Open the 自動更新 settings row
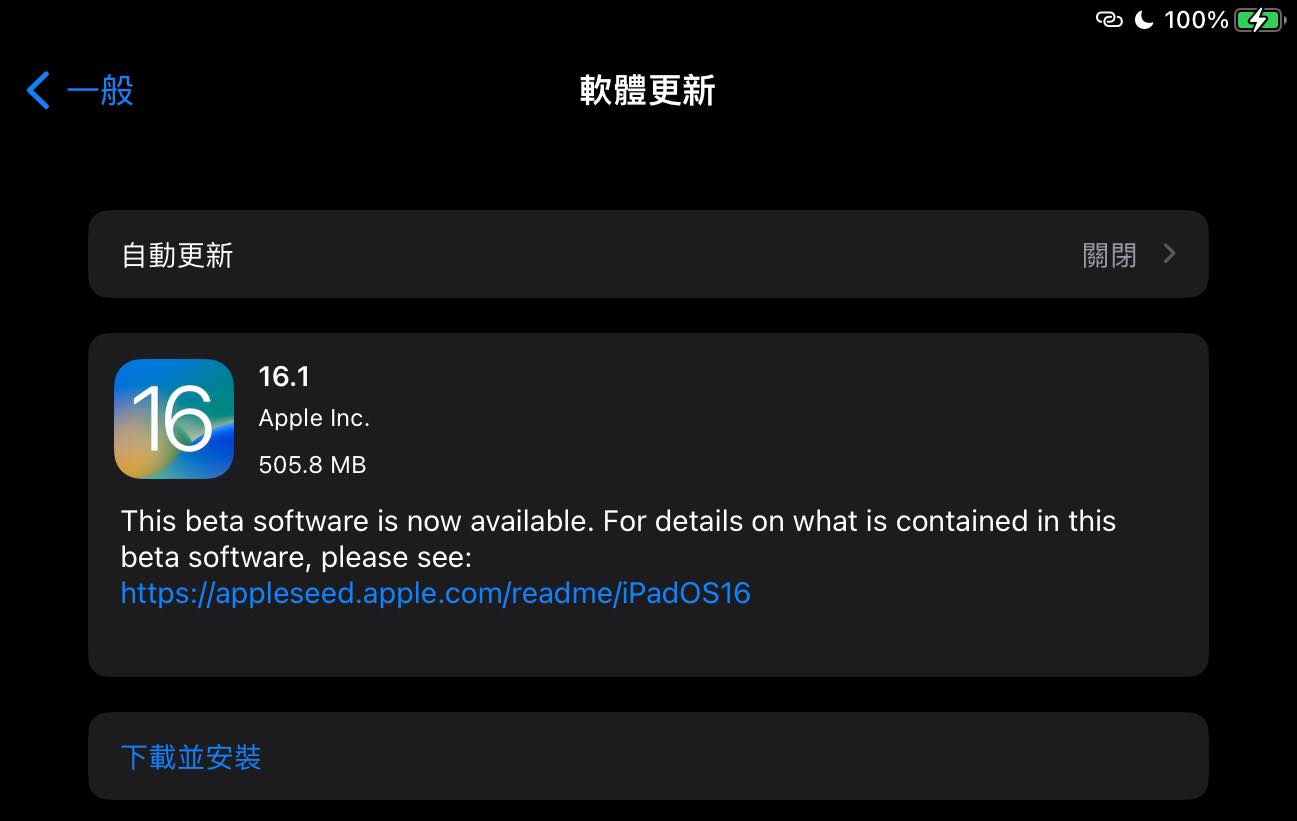Viewport: 1297px width, 821px height. click(x=648, y=254)
